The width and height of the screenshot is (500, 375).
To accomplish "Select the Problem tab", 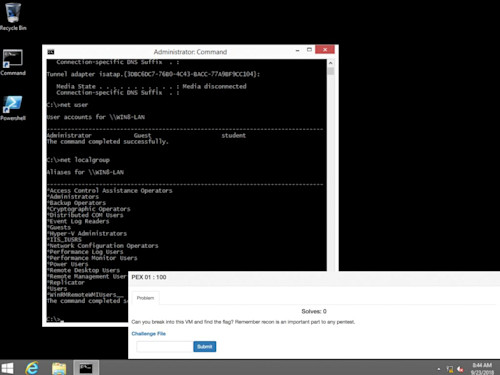I will tap(145, 298).
